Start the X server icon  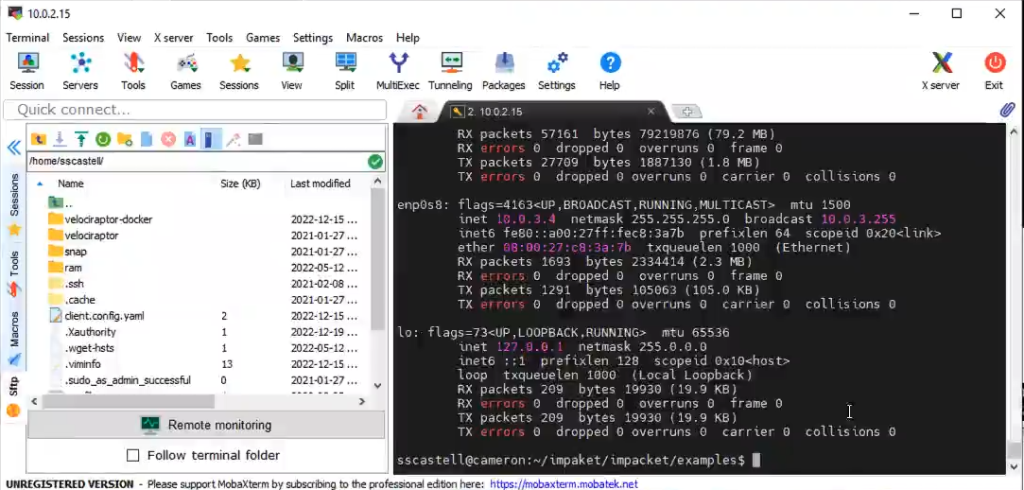coord(940,71)
